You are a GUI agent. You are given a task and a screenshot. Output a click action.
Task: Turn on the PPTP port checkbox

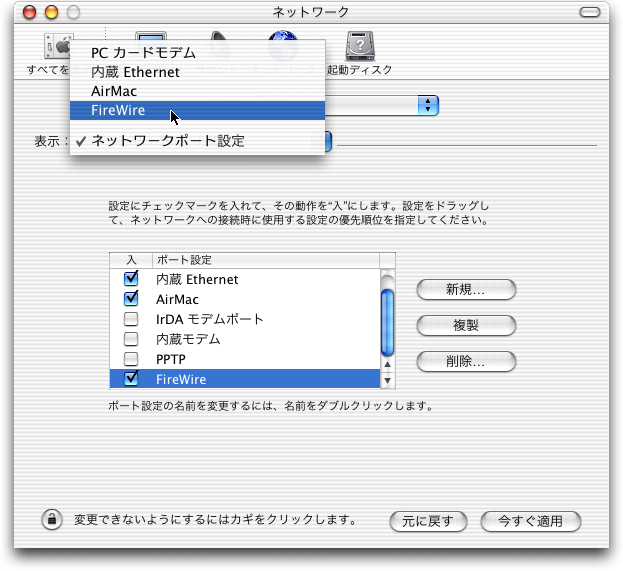(131, 359)
